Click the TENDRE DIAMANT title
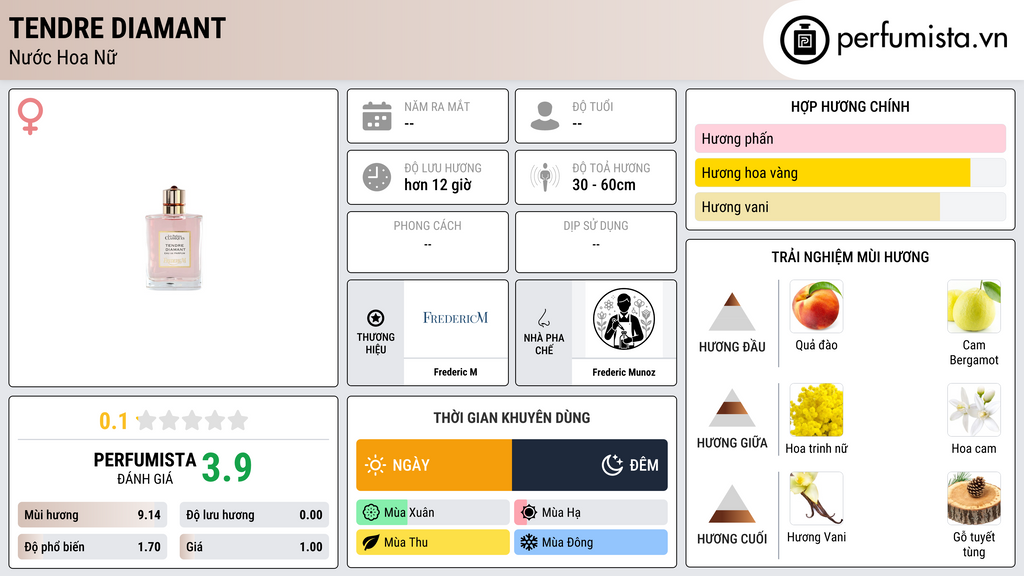The height and width of the screenshot is (576, 1024). pyautogui.click(x=118, y=28)
